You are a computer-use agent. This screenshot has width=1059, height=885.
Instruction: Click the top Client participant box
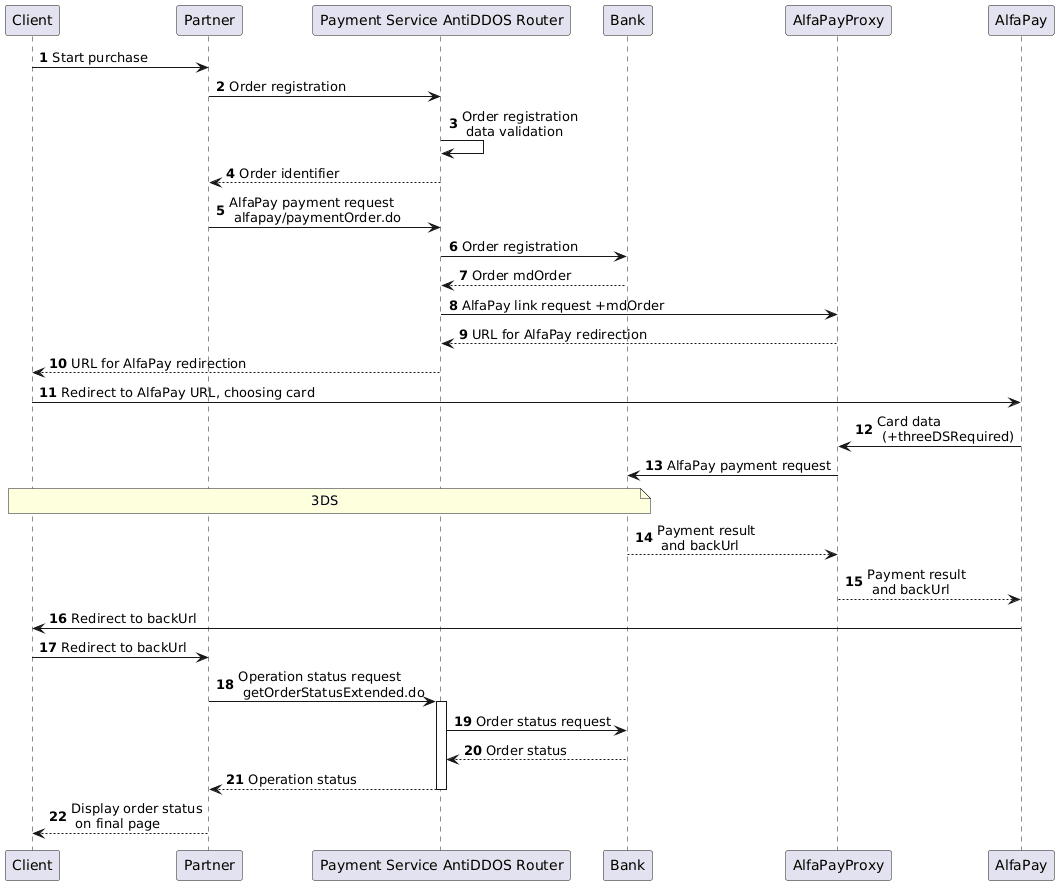[32, 20]
